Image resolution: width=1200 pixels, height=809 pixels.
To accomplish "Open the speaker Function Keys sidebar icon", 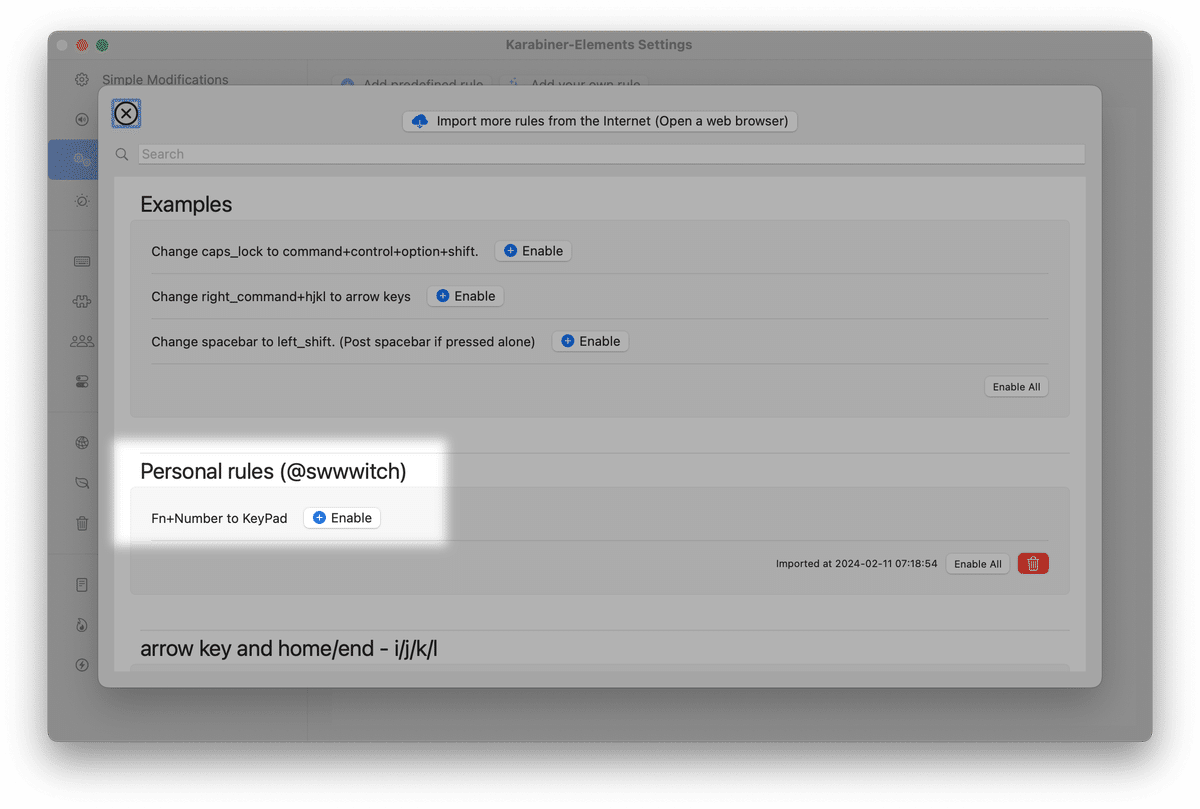I will [x=82, y=119].
